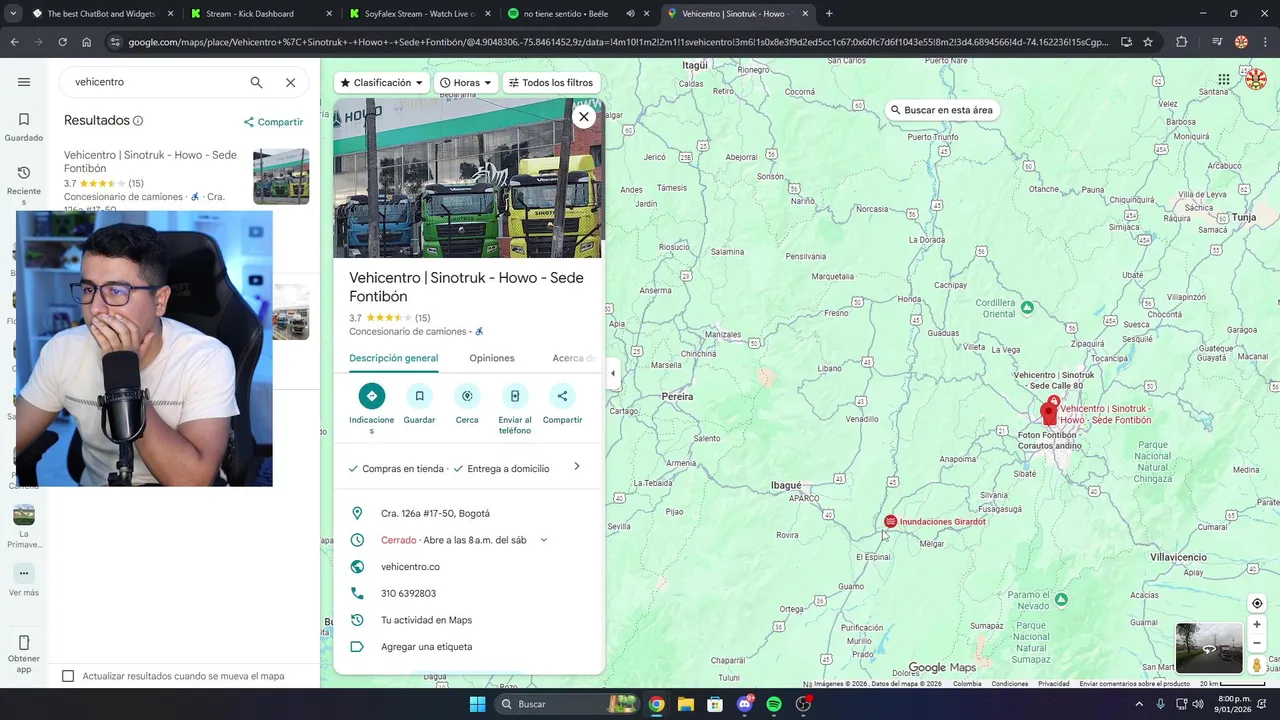Bookmark this page with star icon
The width and height of the screenshot is (1280, 720).
[x=1148, y=42]
